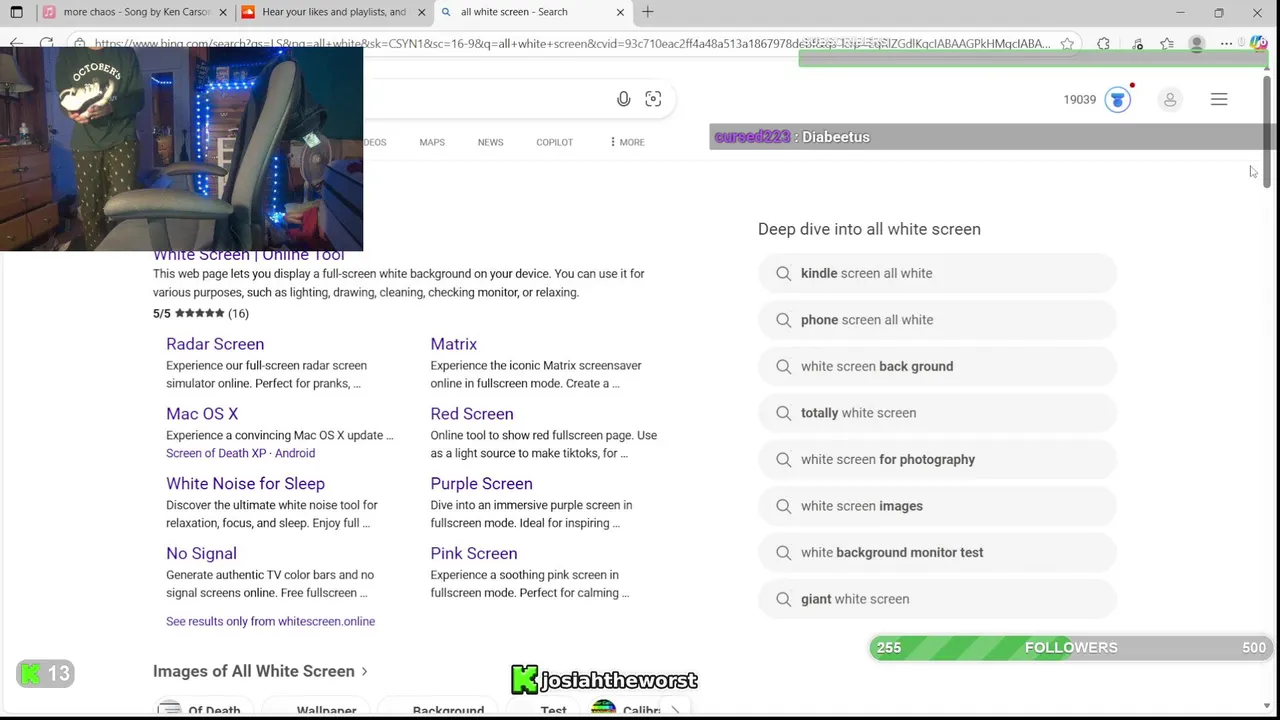Expand the MORE search categories menu
The width and height of the screenshot is (1280, 720).
click(x=627, y=142)
